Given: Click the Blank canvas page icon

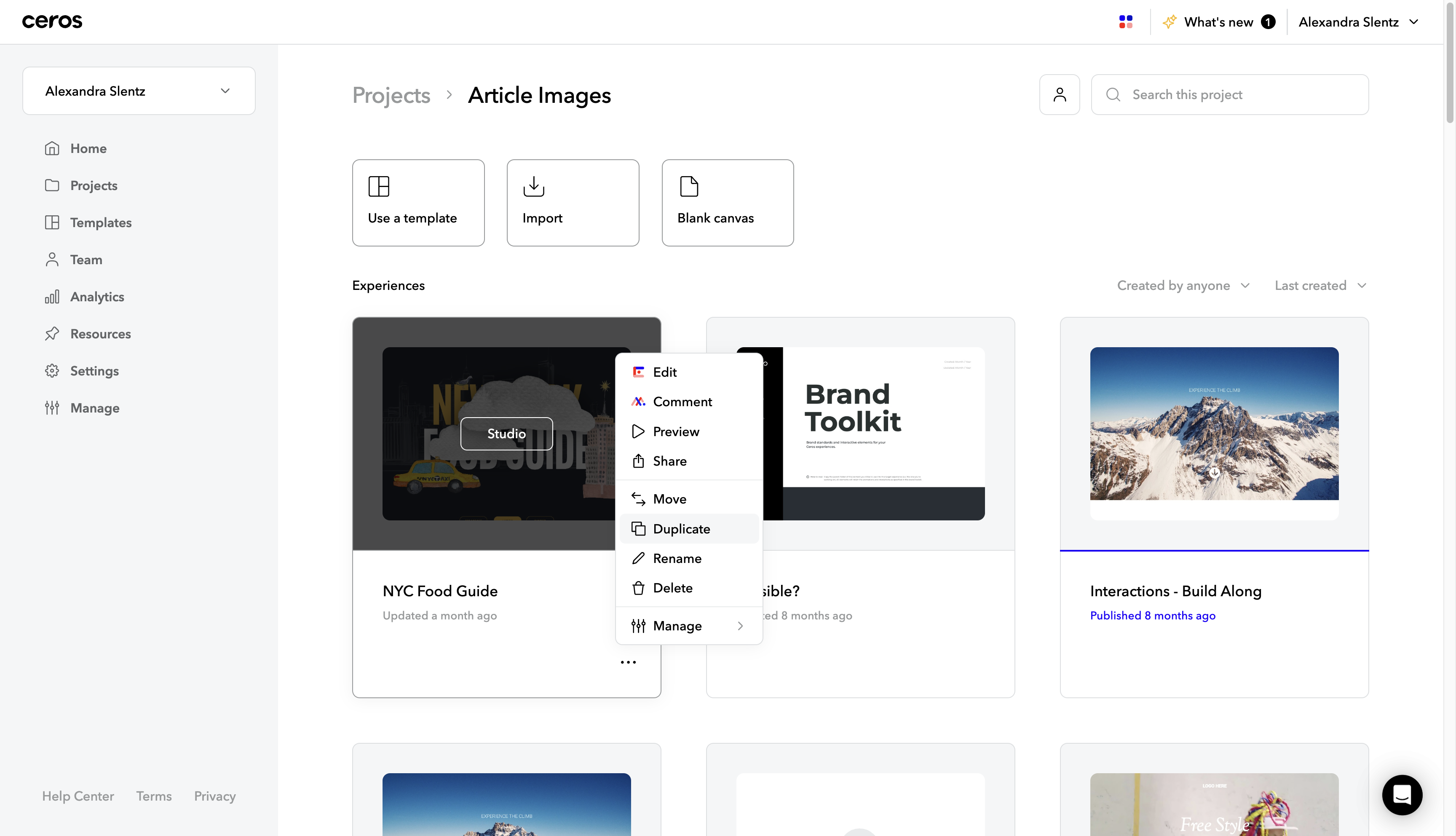Looking at the screenshot, I should coord(689,186).
